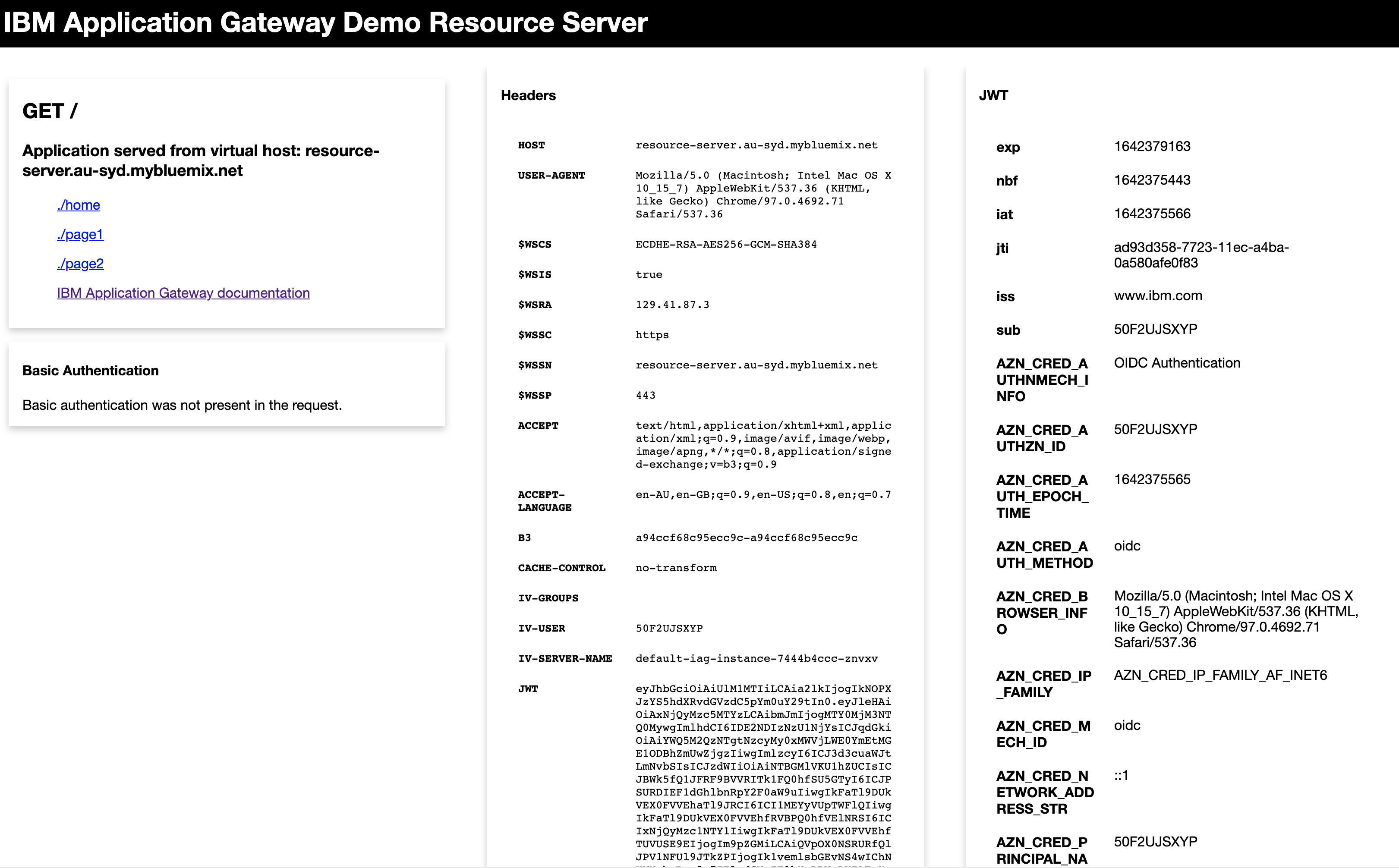Click the value ECDHE-RSA-AES256-GCM-SHA384
This screenshot has width=1399, height=868.
726,245
